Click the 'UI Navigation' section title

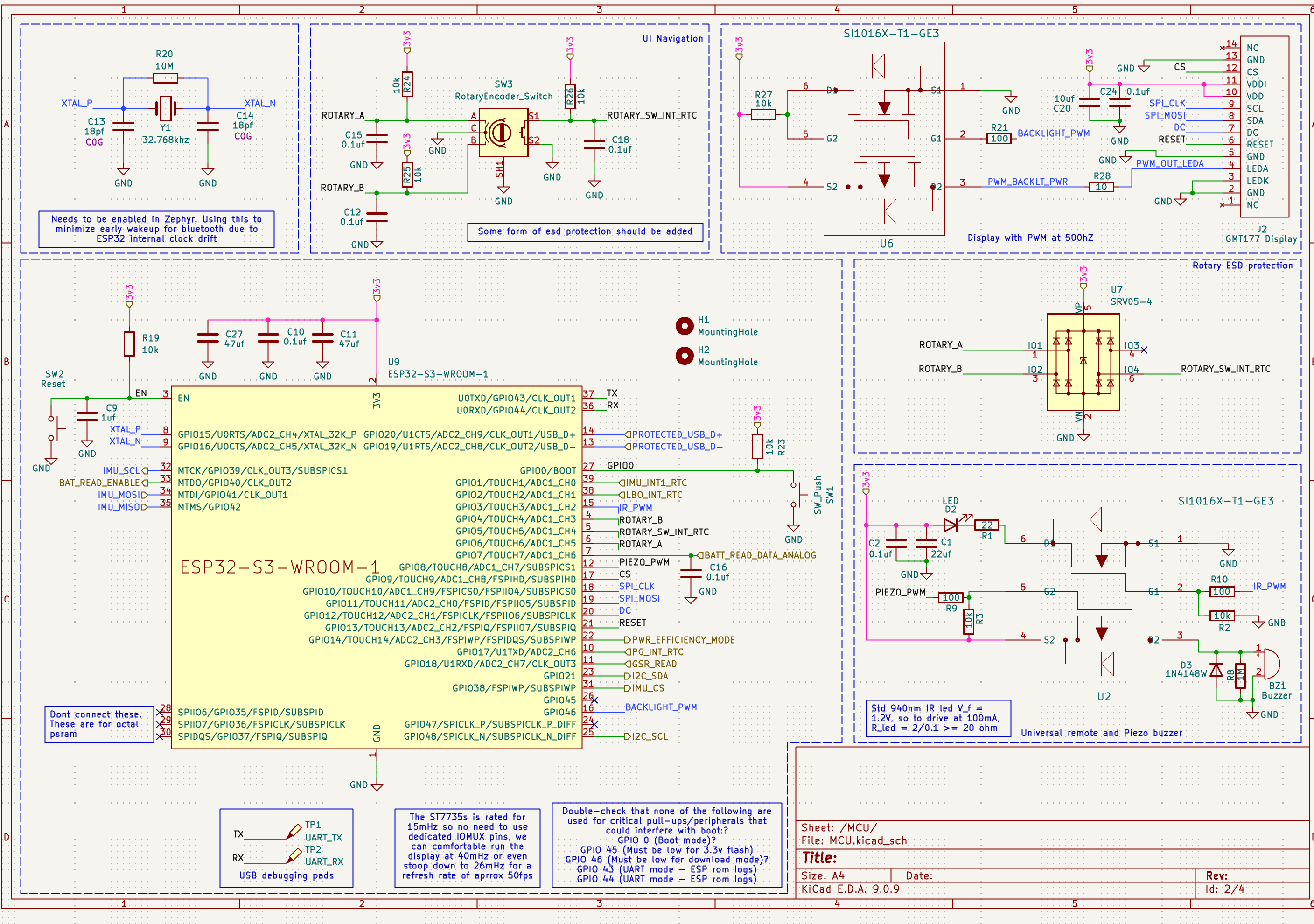click(672, 38)
